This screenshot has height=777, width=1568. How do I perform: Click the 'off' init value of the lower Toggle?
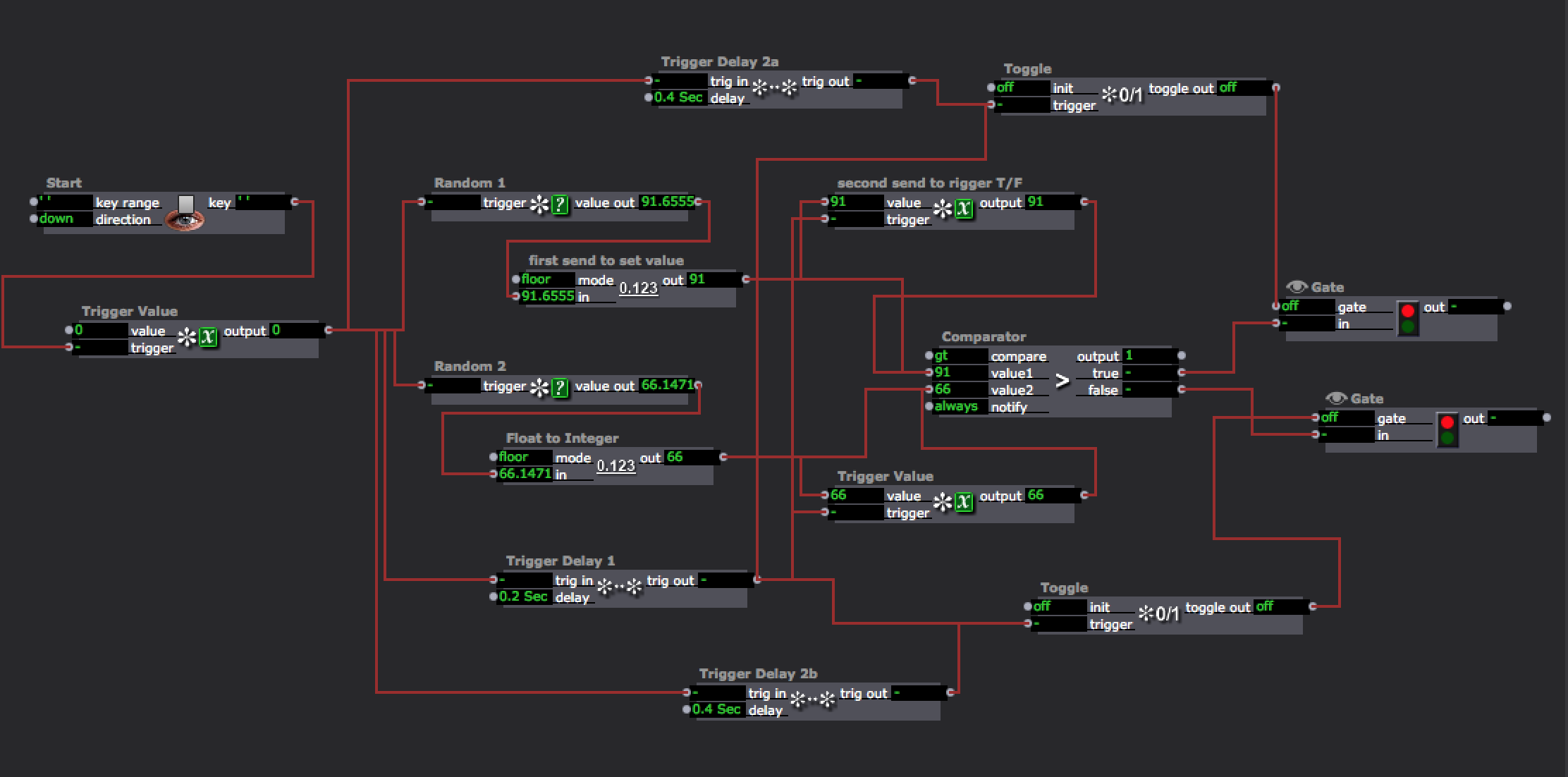coord(1059,607)
